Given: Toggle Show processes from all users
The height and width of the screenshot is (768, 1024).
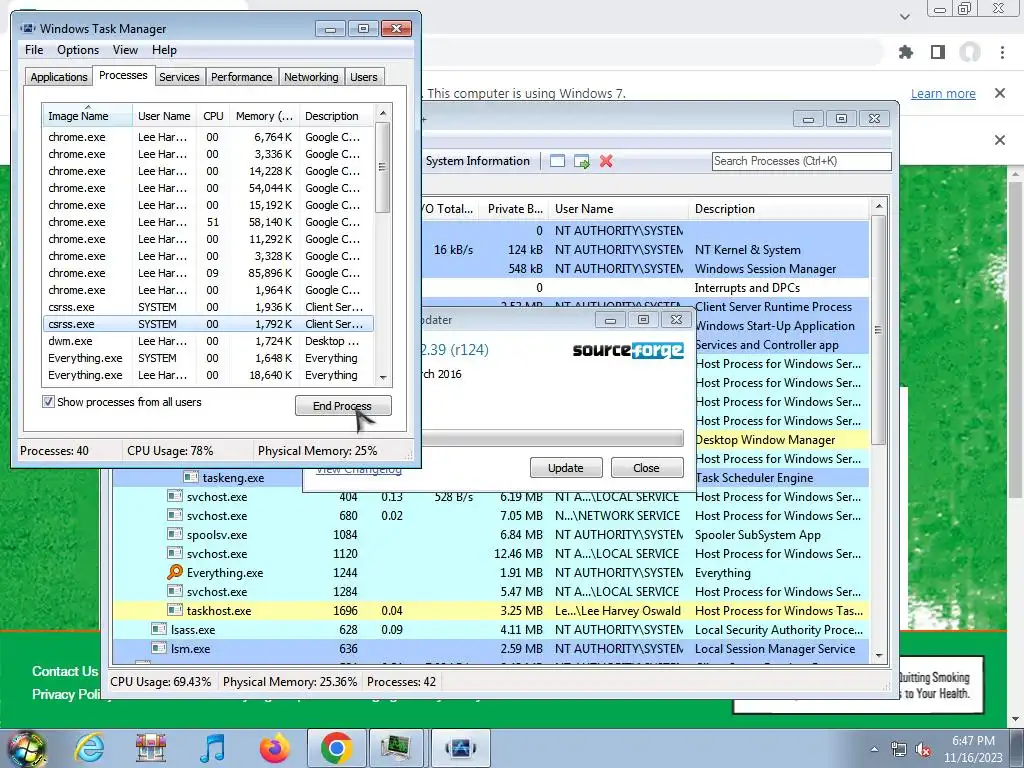Looking at the screenshot, I should point(48,402).
